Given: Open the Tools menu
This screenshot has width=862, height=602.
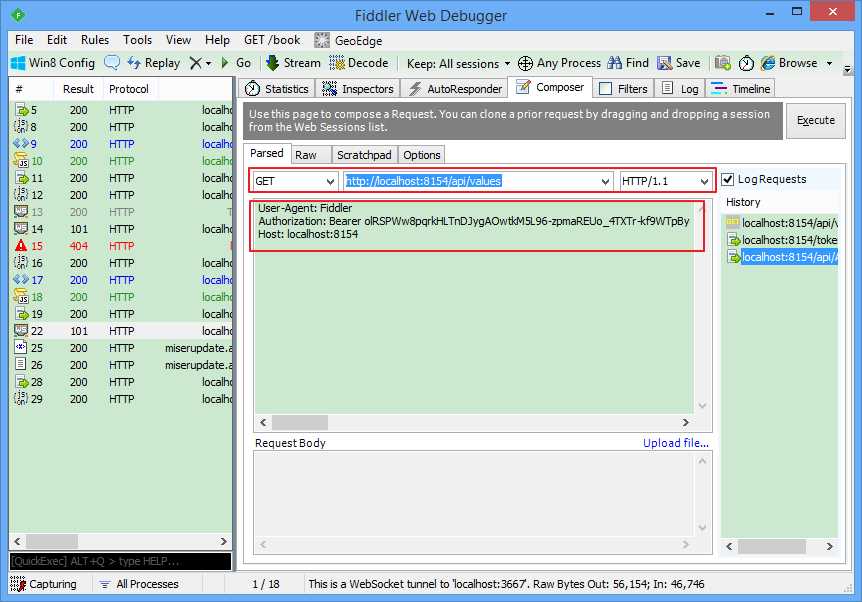Looking at the screenshot, I should [x=137, y=40].
